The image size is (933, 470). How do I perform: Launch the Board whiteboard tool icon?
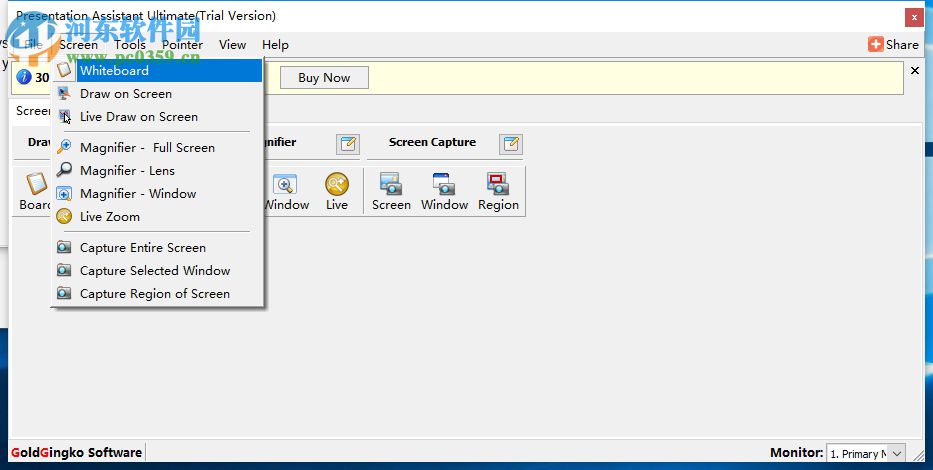[x=35, y=192]
